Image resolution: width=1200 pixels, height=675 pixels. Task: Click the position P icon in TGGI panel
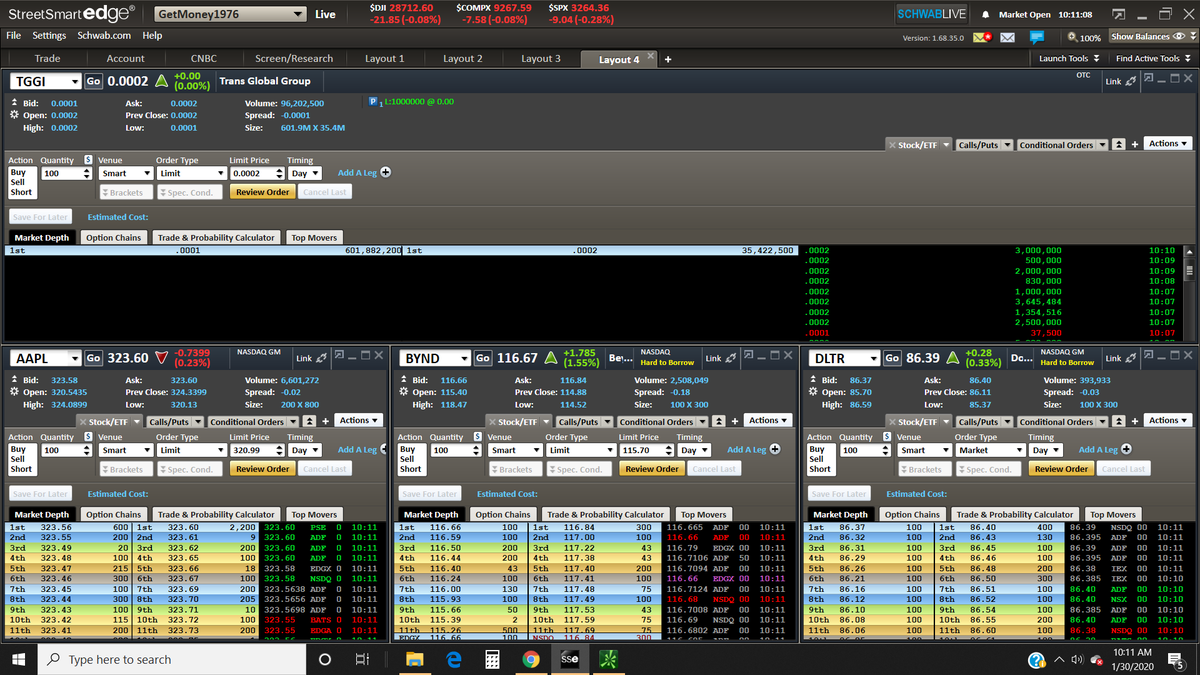(371, 102)
